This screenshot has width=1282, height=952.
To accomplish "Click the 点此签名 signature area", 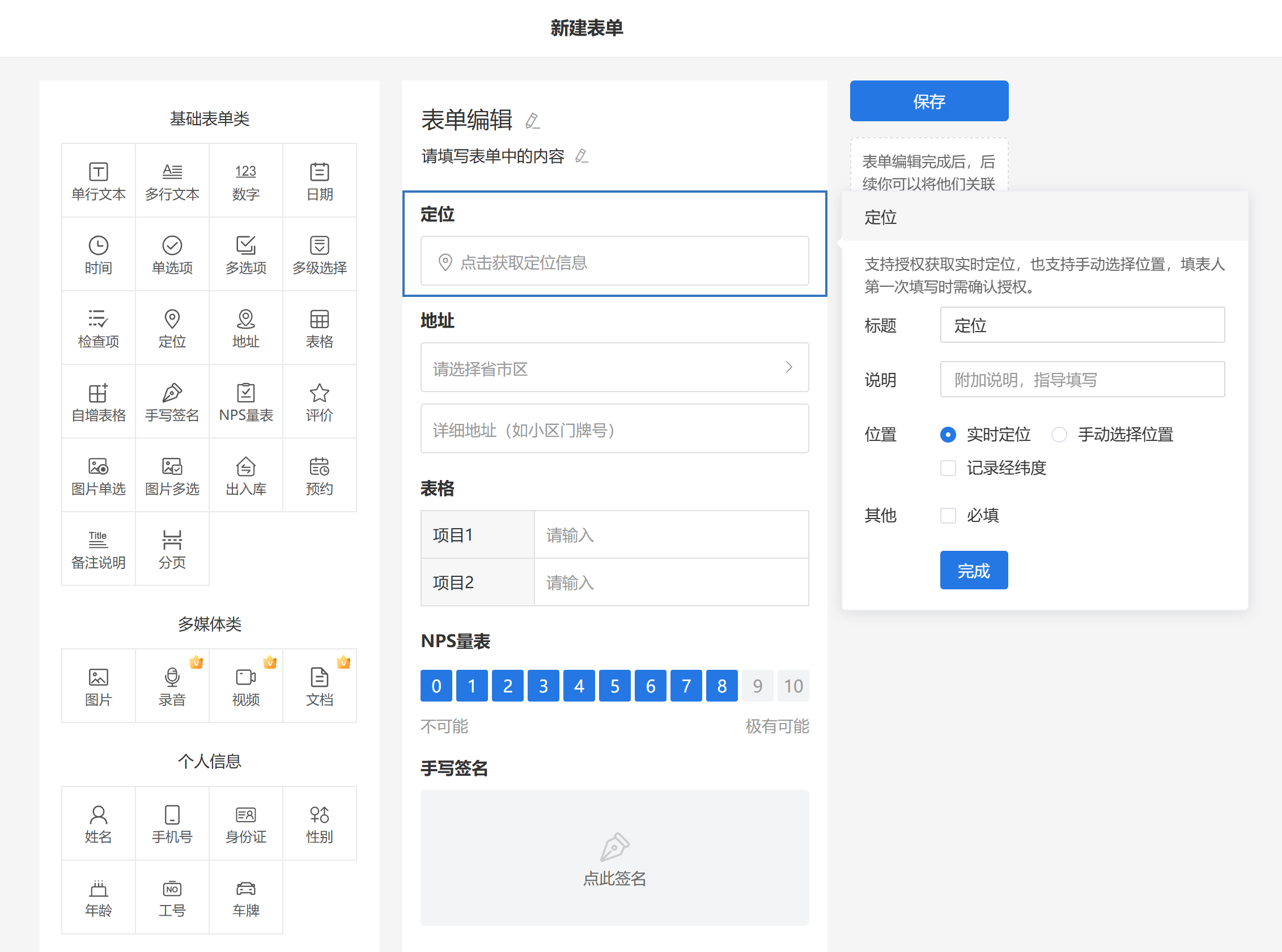I will (x=614, y=857).
